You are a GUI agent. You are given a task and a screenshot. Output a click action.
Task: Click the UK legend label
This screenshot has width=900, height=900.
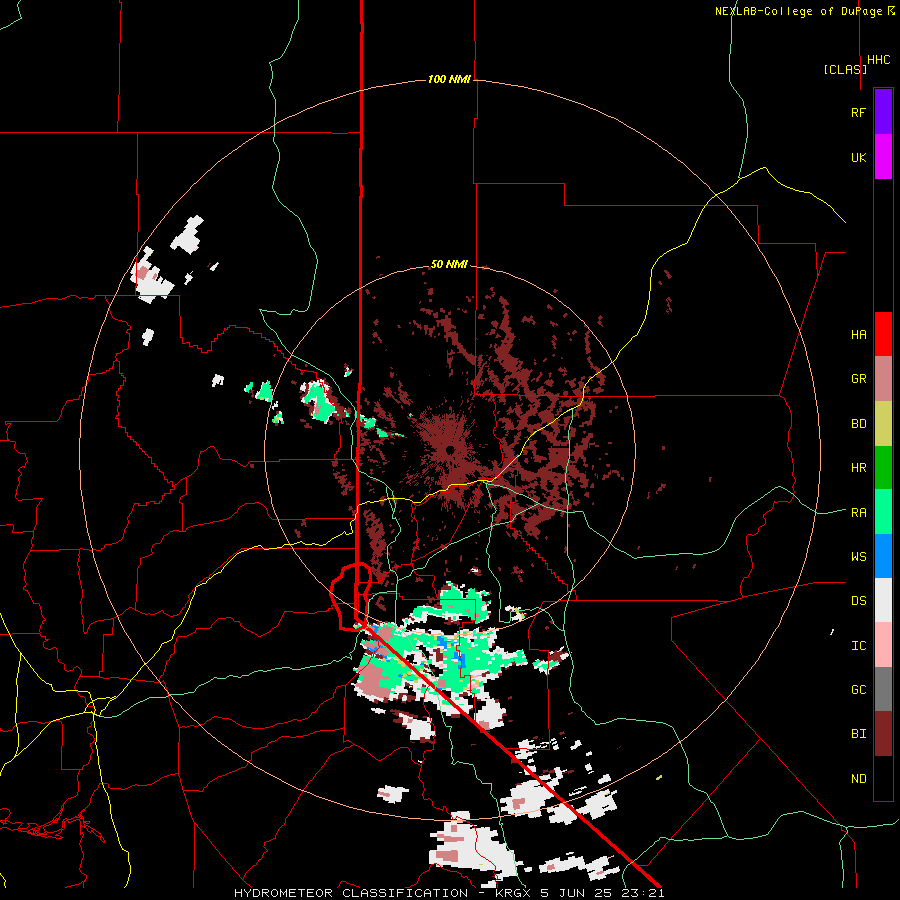(x=859, y=157)
